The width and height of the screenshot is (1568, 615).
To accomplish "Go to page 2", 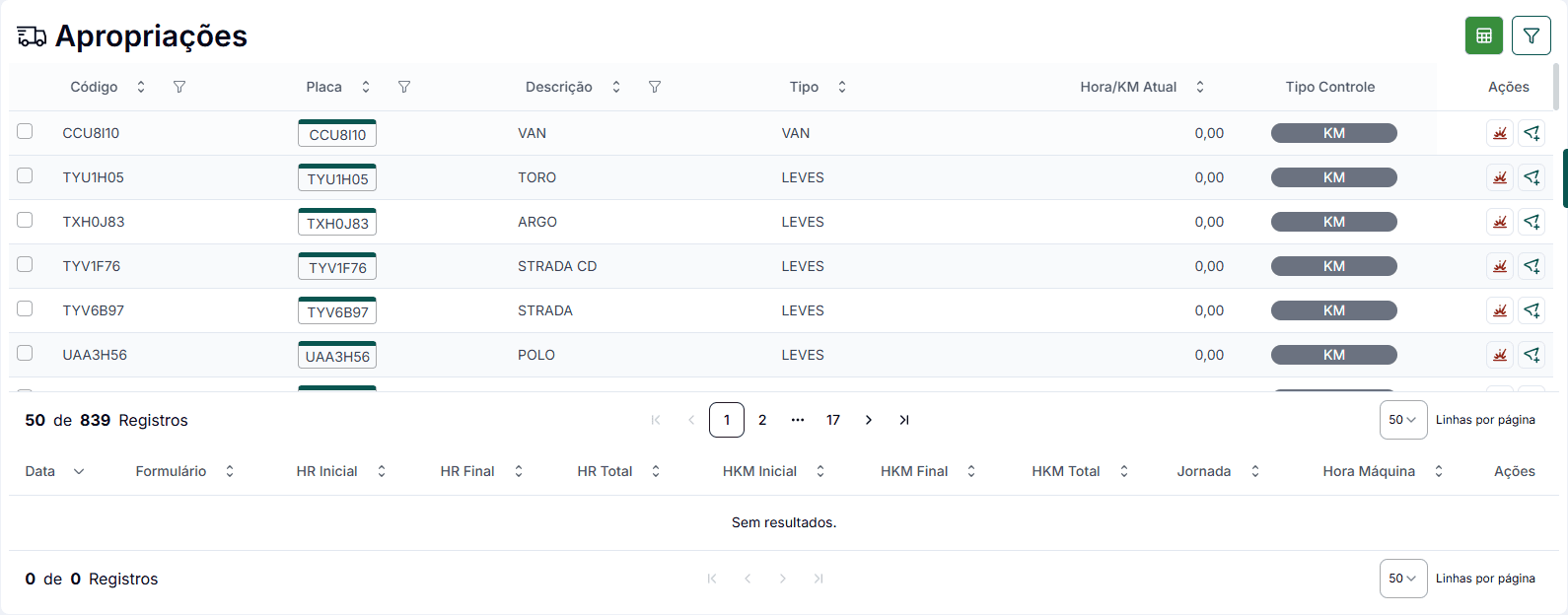I will 762,420.
